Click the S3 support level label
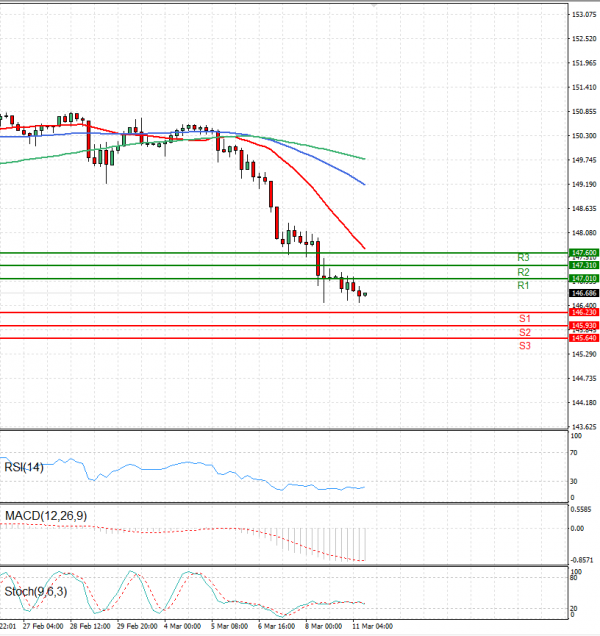The height and width of the screenshot is (636, 600). 524,345
